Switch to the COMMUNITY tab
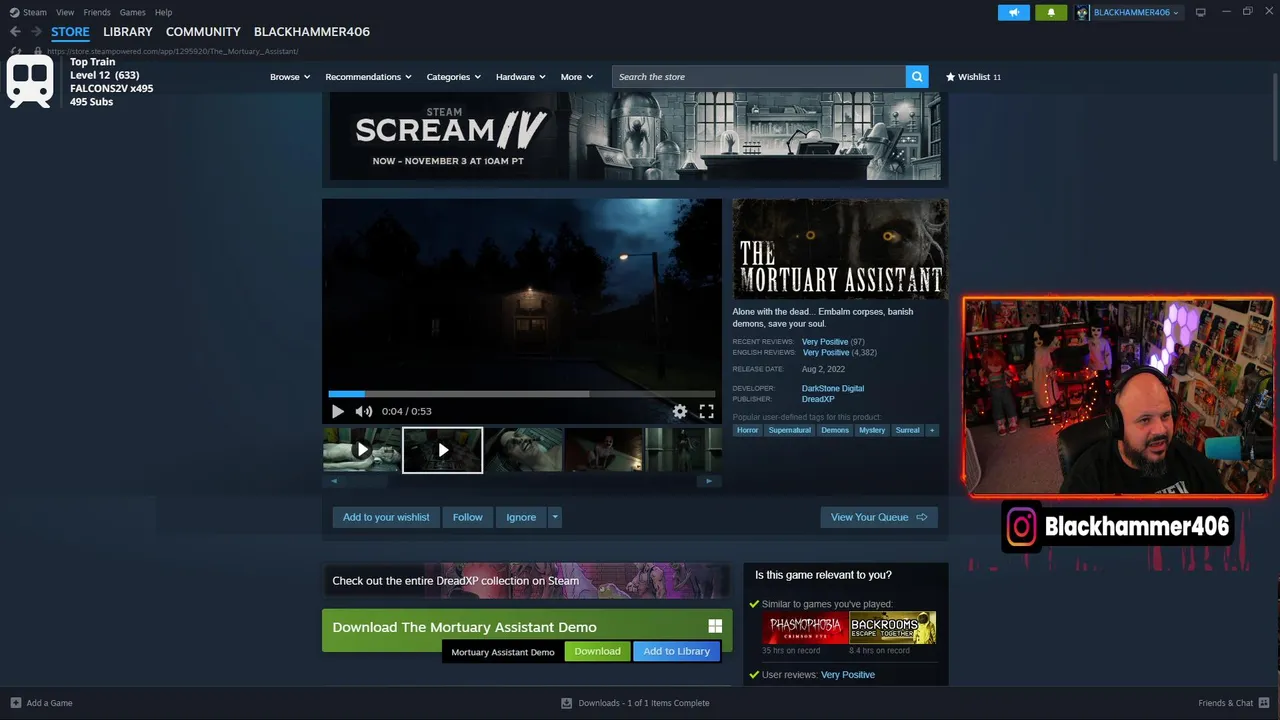Viewport: 1280px width, 720px height. [203, 32]
